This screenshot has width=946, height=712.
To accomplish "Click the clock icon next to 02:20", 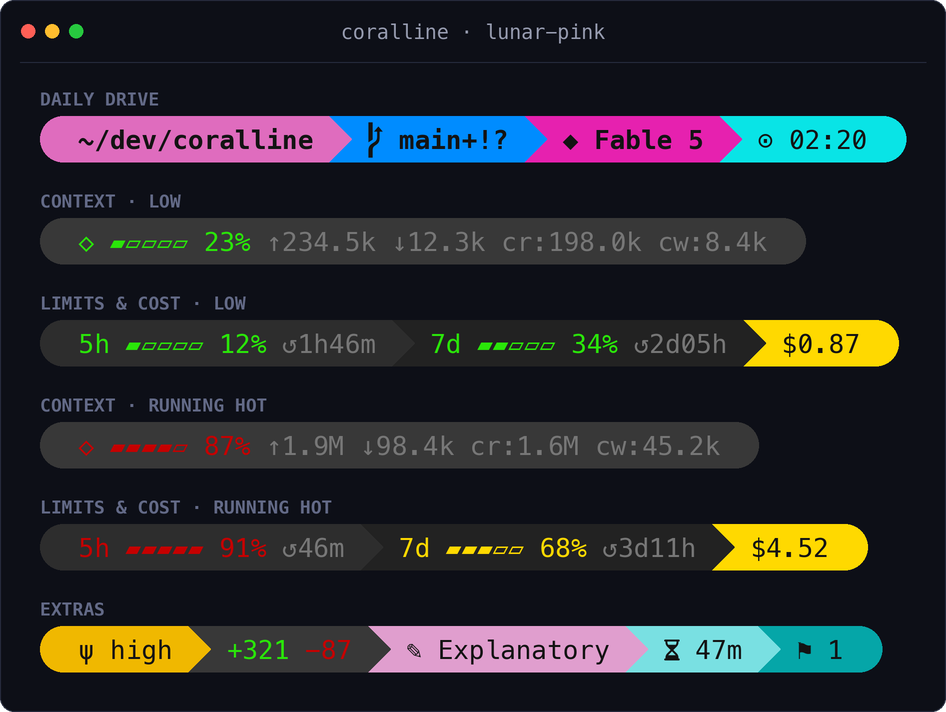I will coord(765,141).
